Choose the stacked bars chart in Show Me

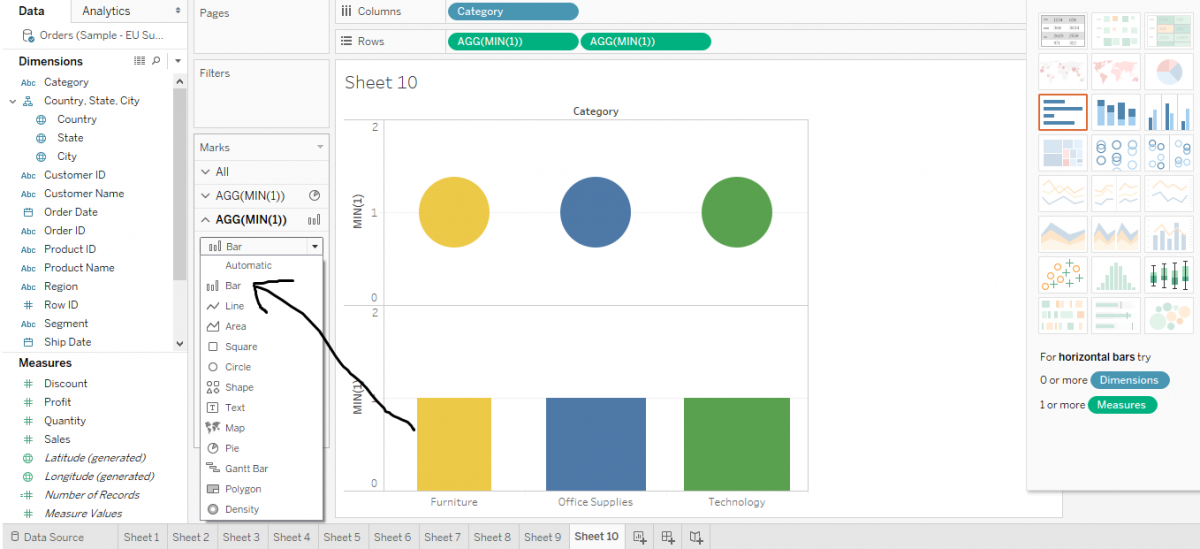click(1115, 112)
